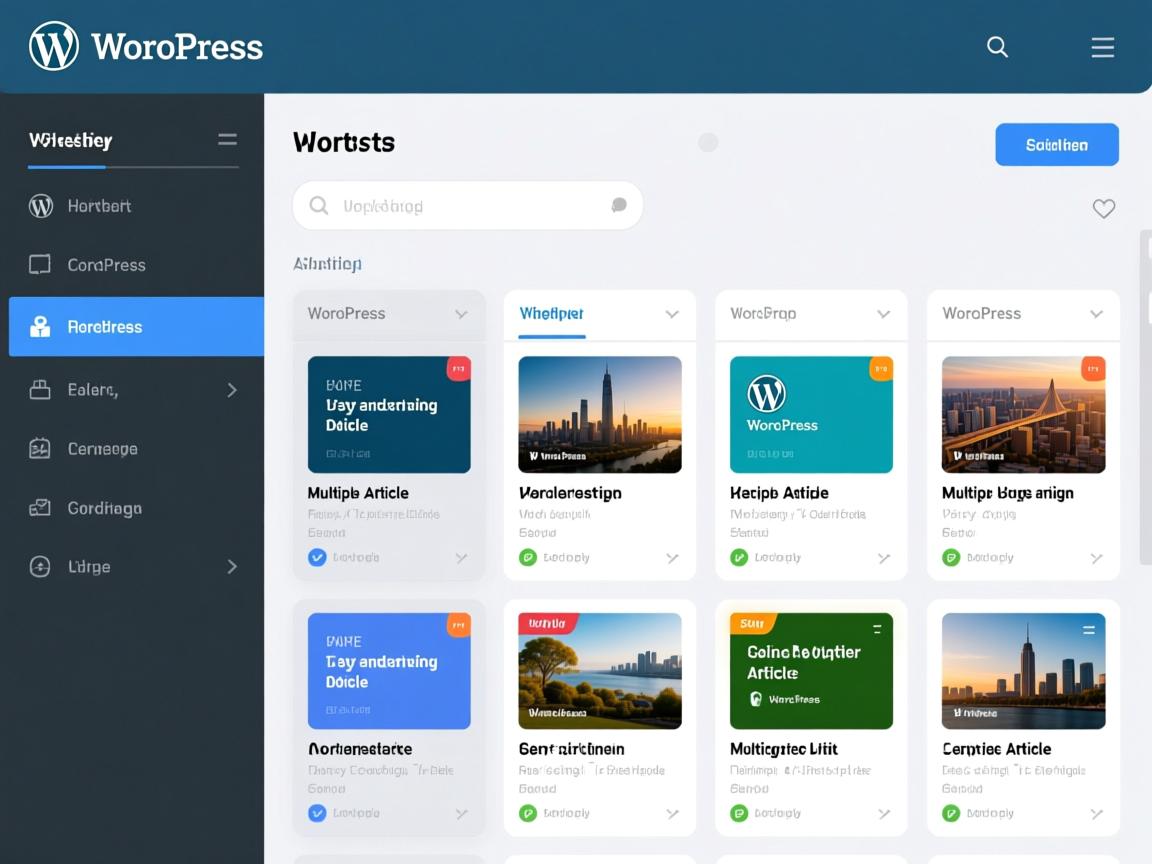The width and height of the screenshot is (1152, 864).
Task: Open the Gordiingo sidebar link
Action: pos(104,508)
